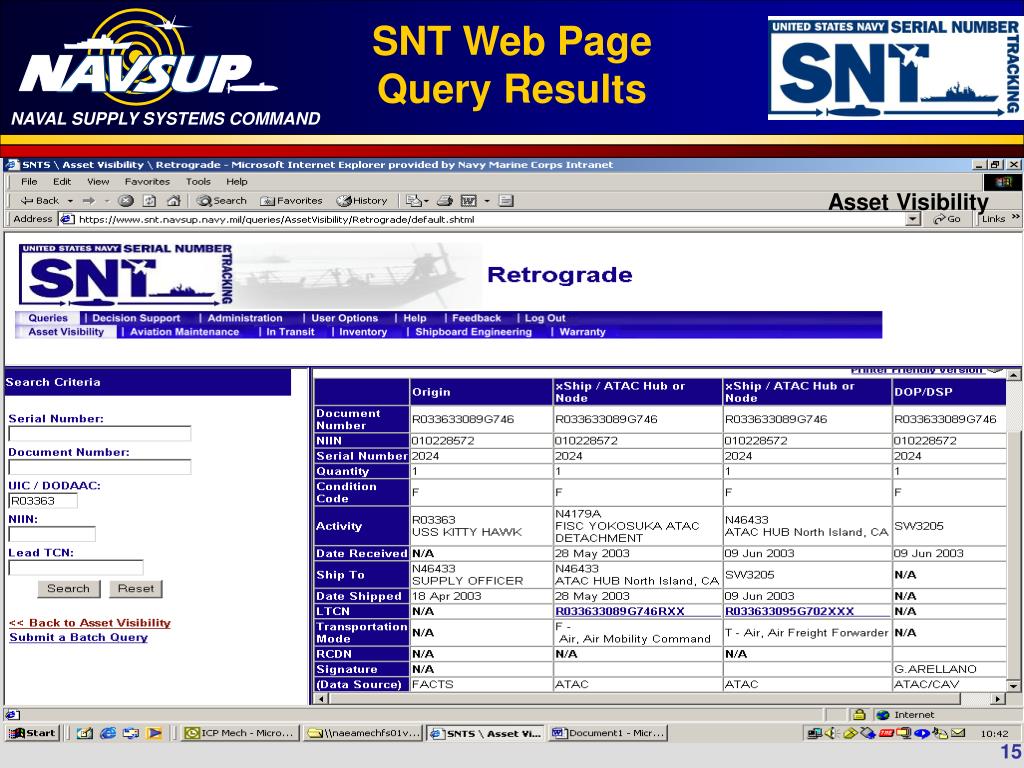Click the Mail icon in IE toolbar
Screen dimensions: 1024x768
tap(413, 200)
